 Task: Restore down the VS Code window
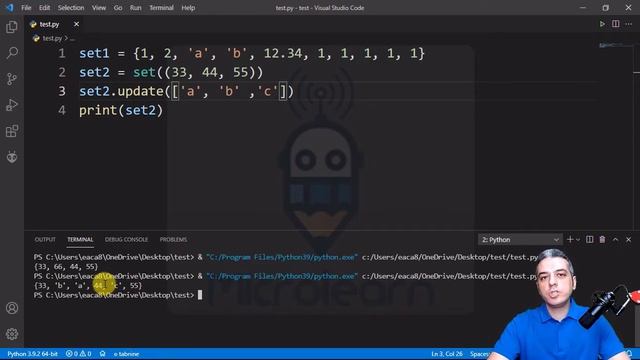click(605, 8)
